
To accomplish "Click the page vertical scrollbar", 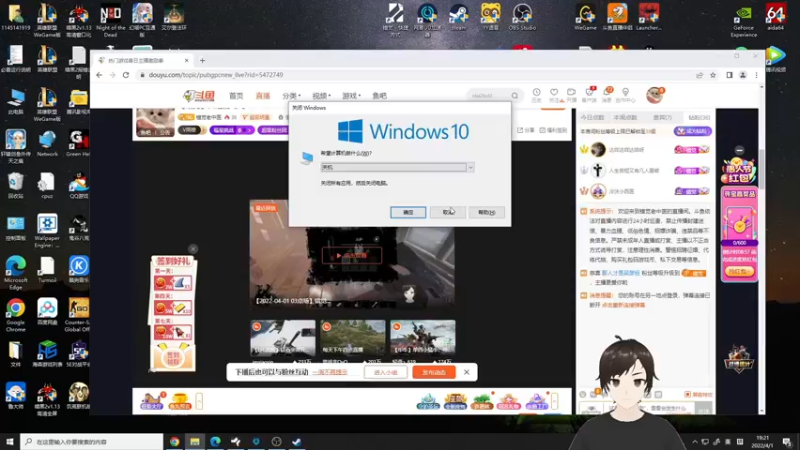I will (x=762, y=168).
